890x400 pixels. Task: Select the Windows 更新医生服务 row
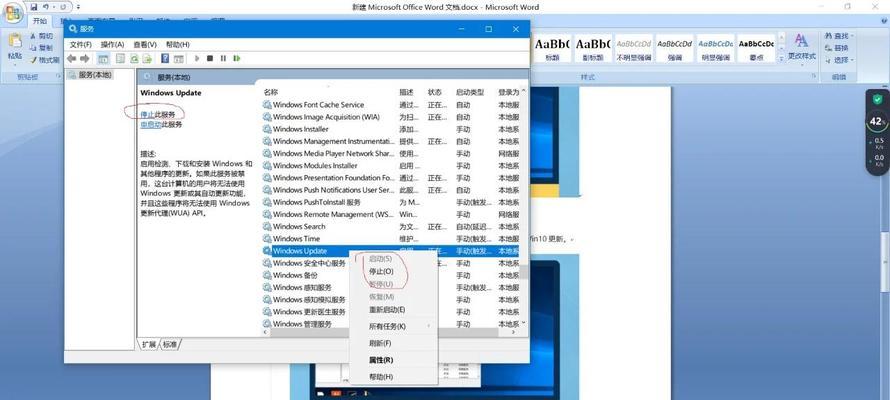391,311
